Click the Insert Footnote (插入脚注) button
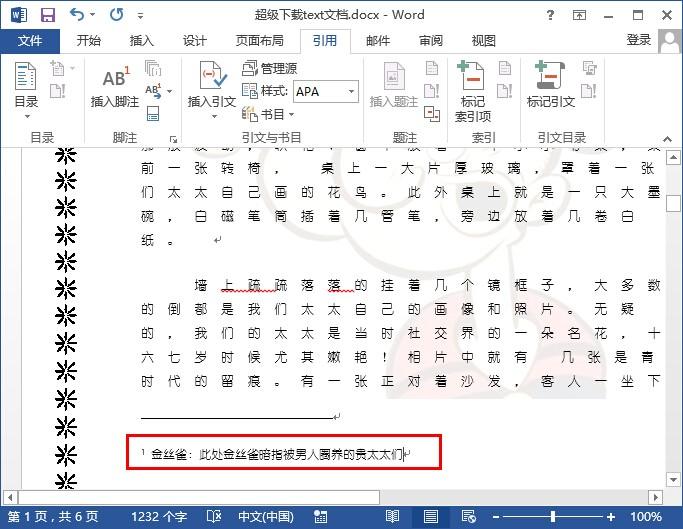Image resolution: width=683 pixels, height=529 pixels. coord(114,86)
